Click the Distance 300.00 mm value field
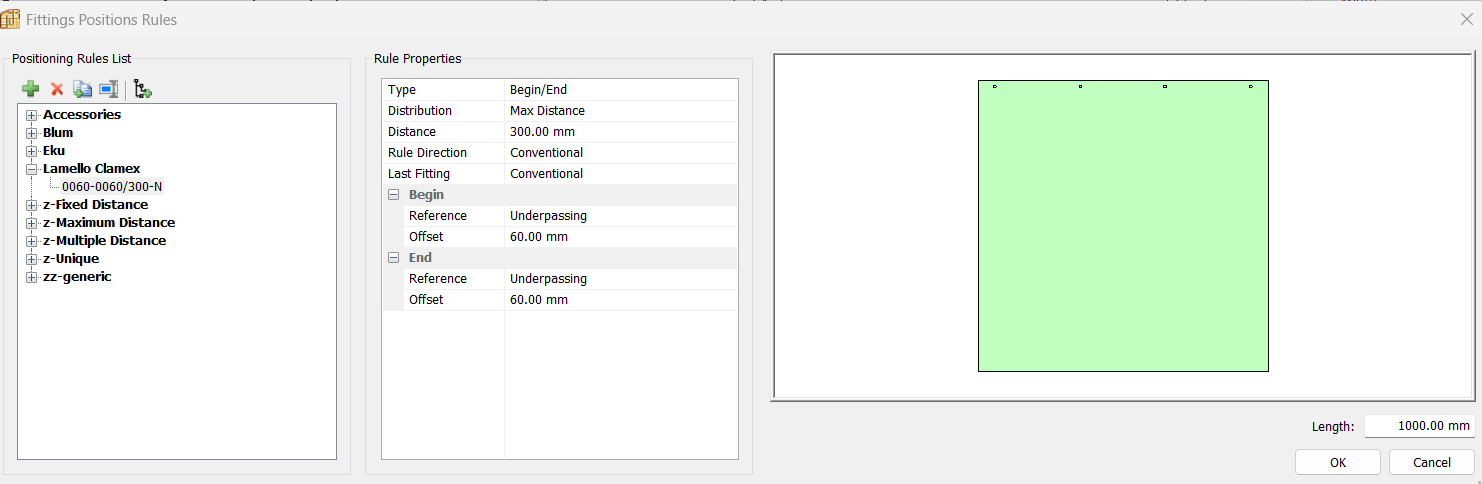This screenshot has width=1482, height=484. tap(620, 132)
